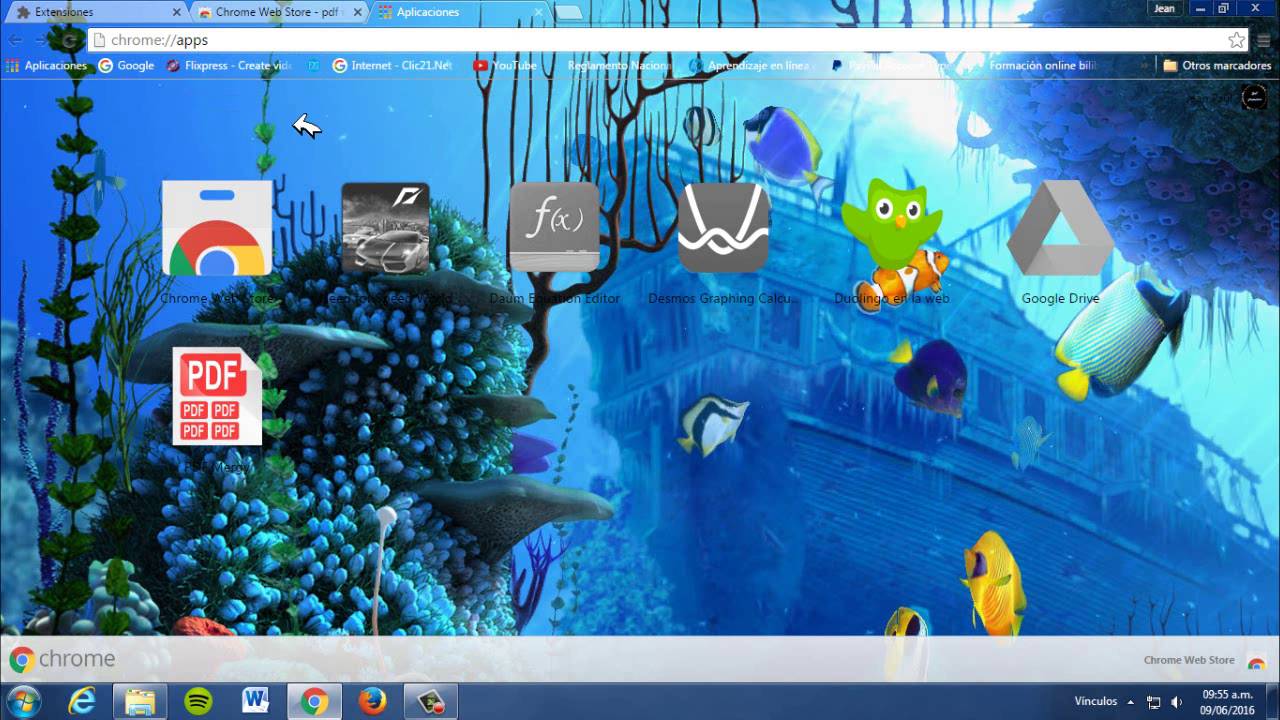Viewport: 1280px width, 720px height.
Task: Open Spotify from the taskbar
Action: coord(198,701)
